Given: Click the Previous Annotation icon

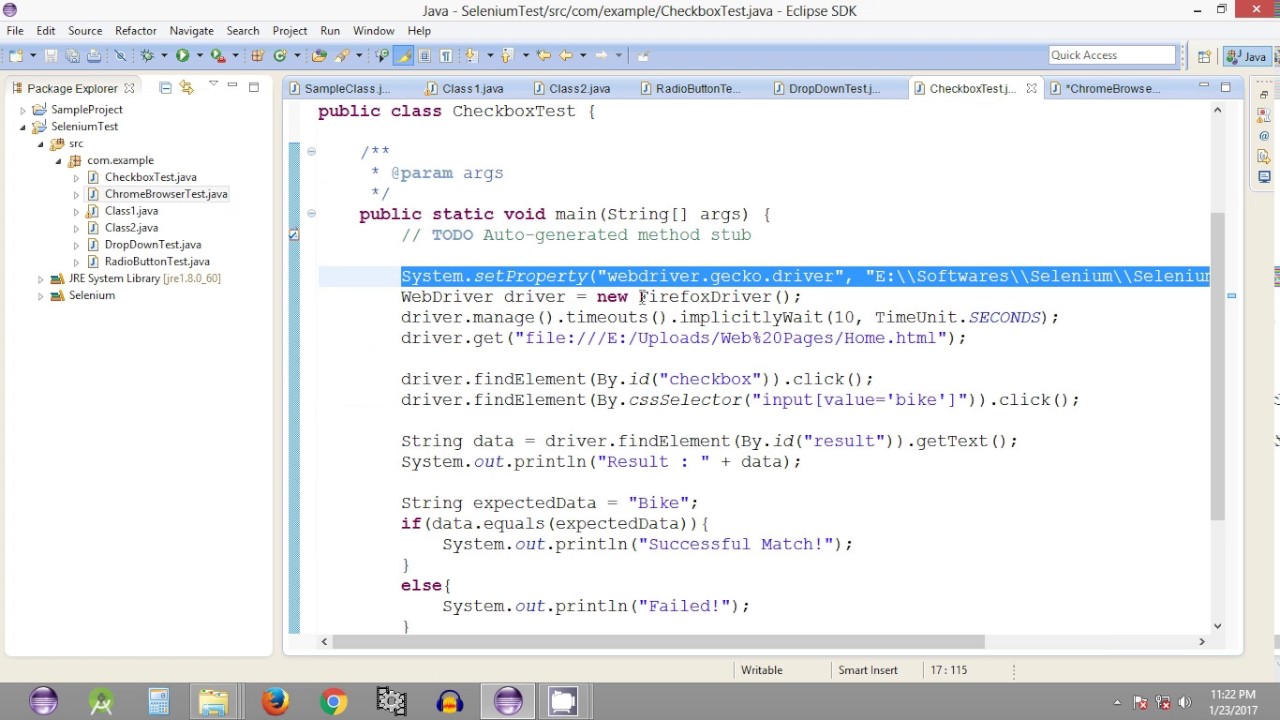Looking at the screenshot, I should [507, 56].
